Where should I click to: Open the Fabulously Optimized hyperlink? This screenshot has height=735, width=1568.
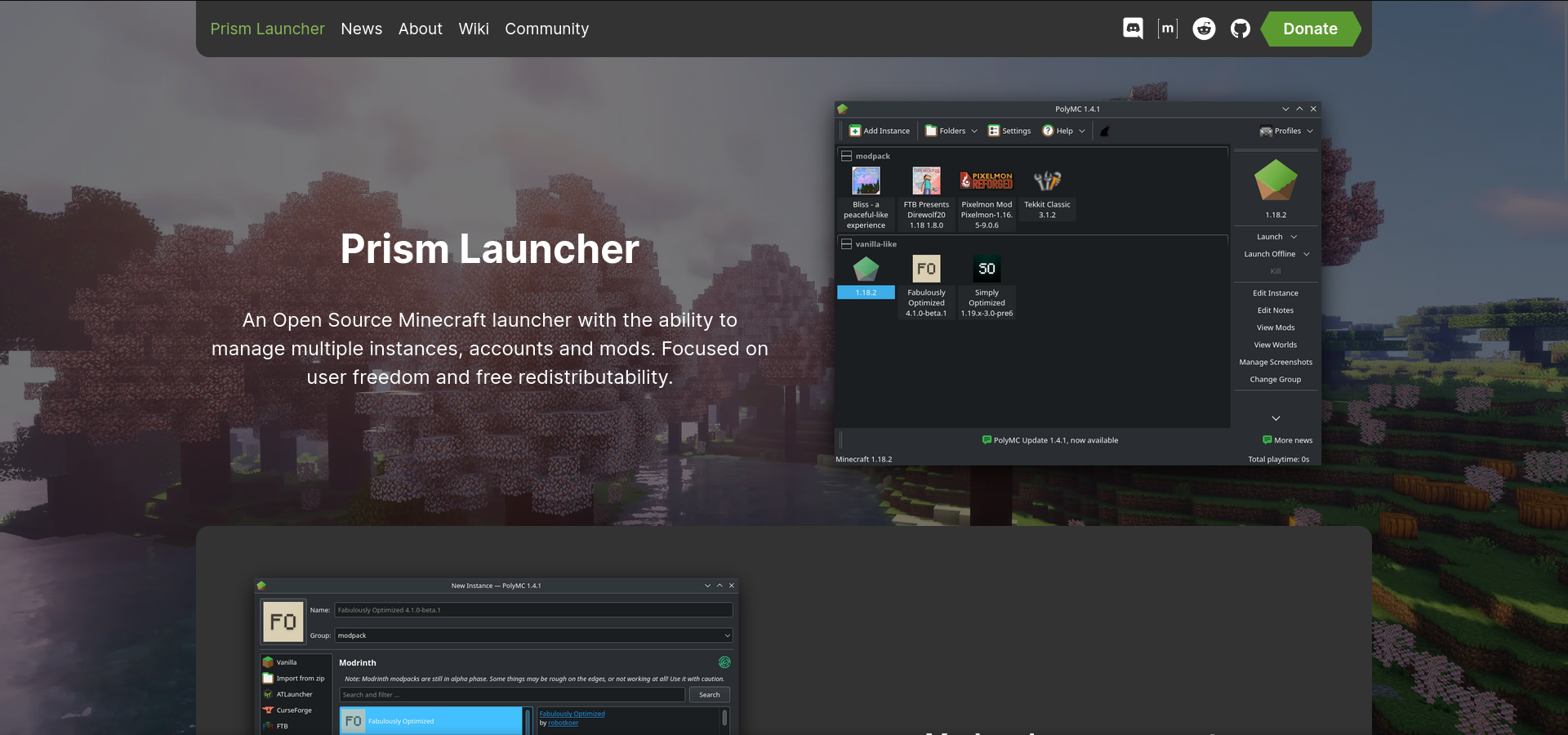[572, 714]
